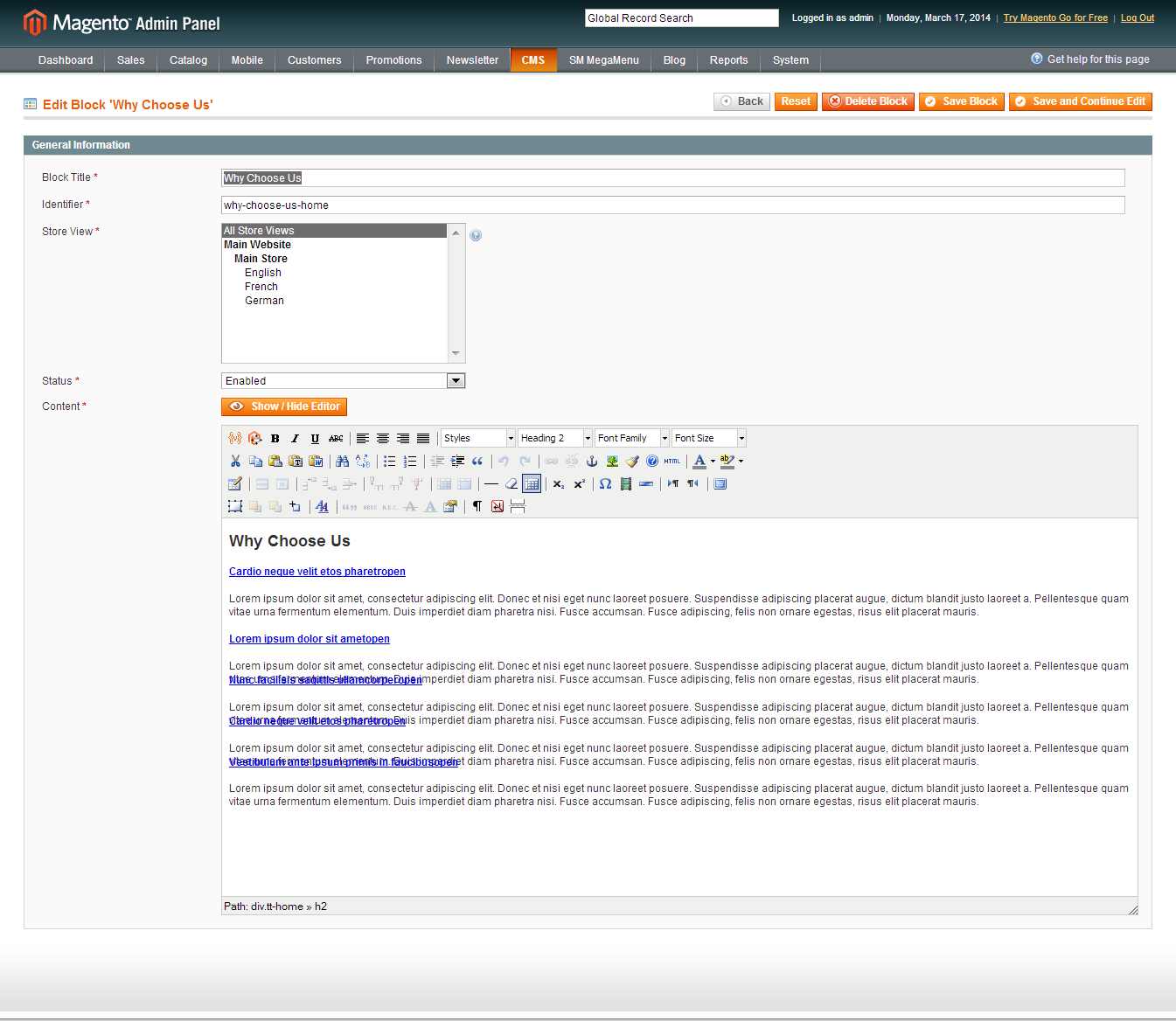This screenshot has height=1021, width=1176.
Task: Open the Try Magento Go for Free link
Action: [1055, 17]
